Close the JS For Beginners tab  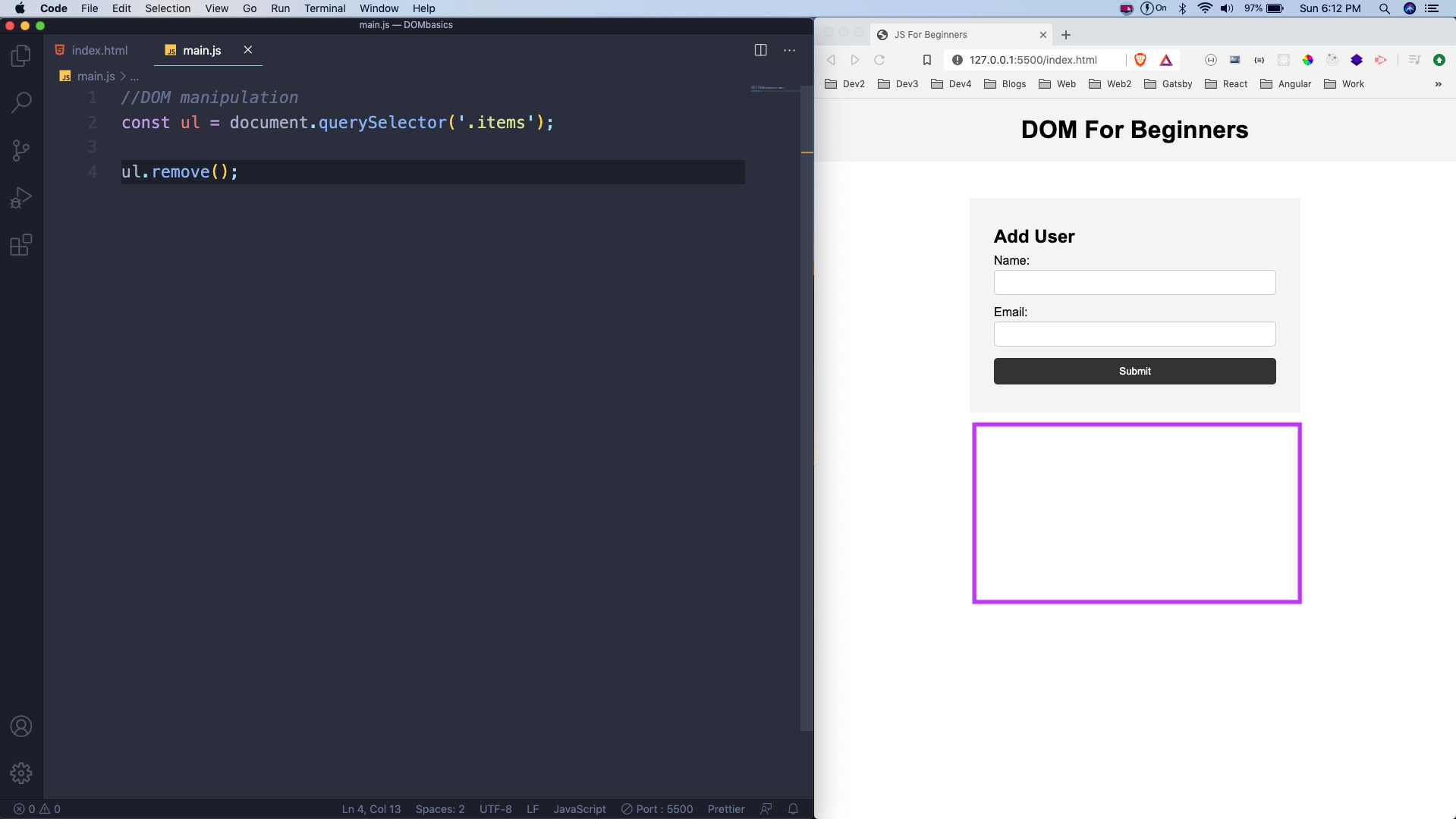(1043, 35)
